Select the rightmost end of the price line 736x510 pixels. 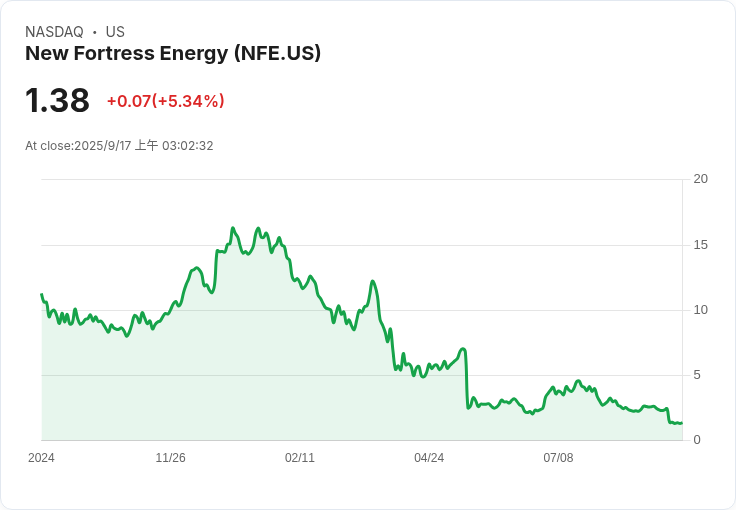pos(681,423)
